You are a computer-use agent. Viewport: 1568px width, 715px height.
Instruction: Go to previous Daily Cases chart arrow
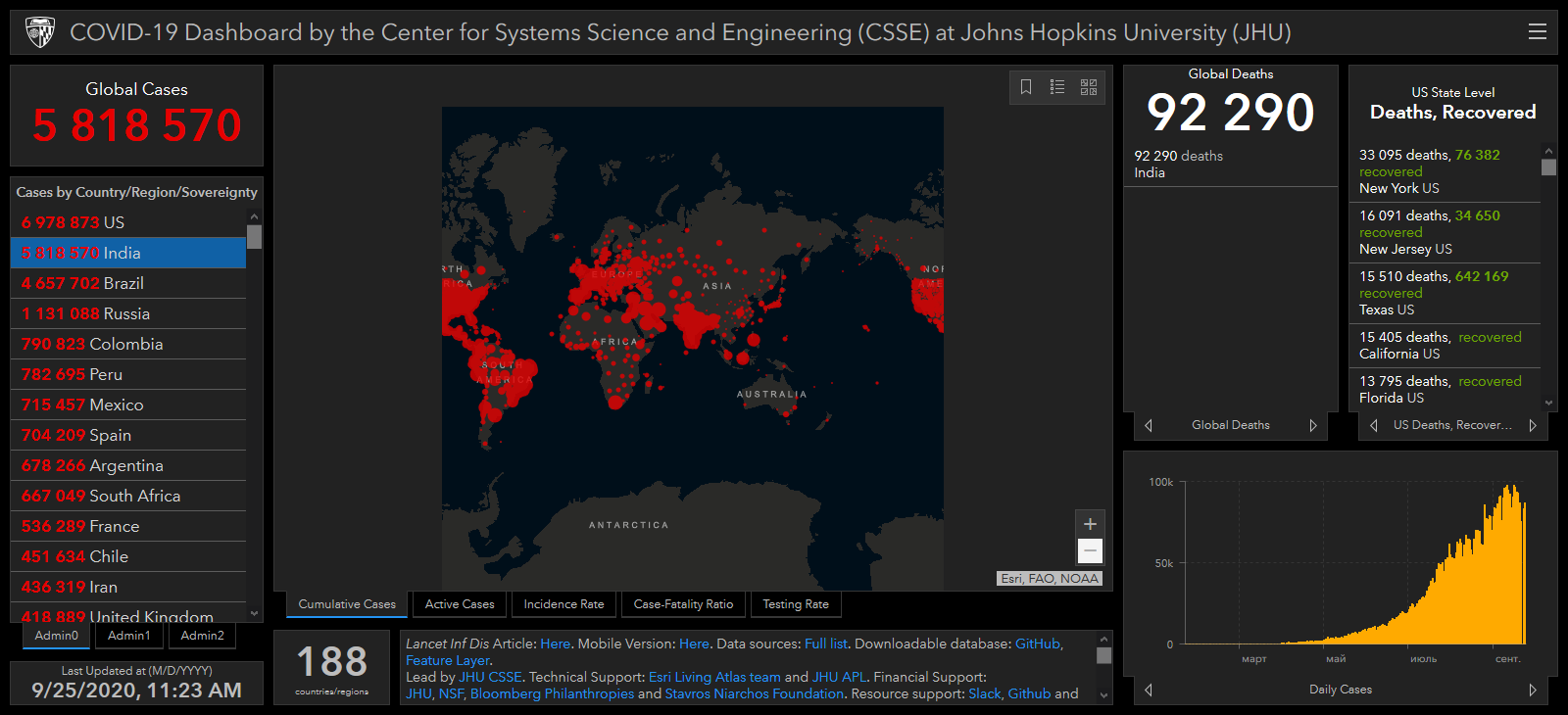1149,690
